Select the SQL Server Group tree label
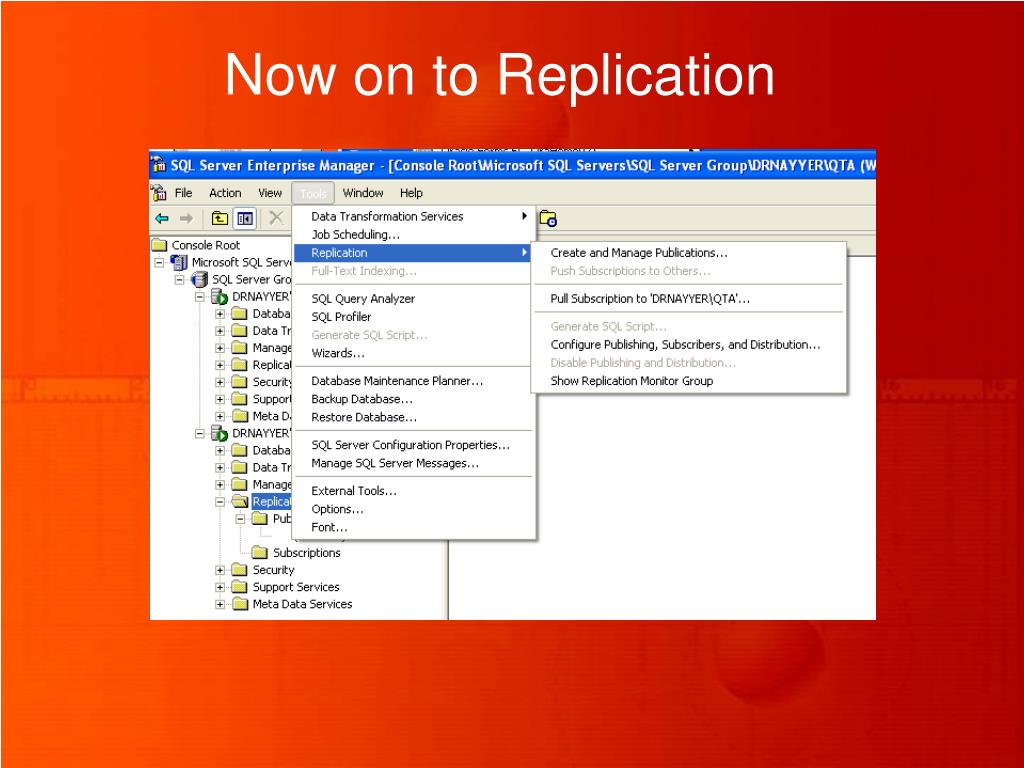 [251, 279]
